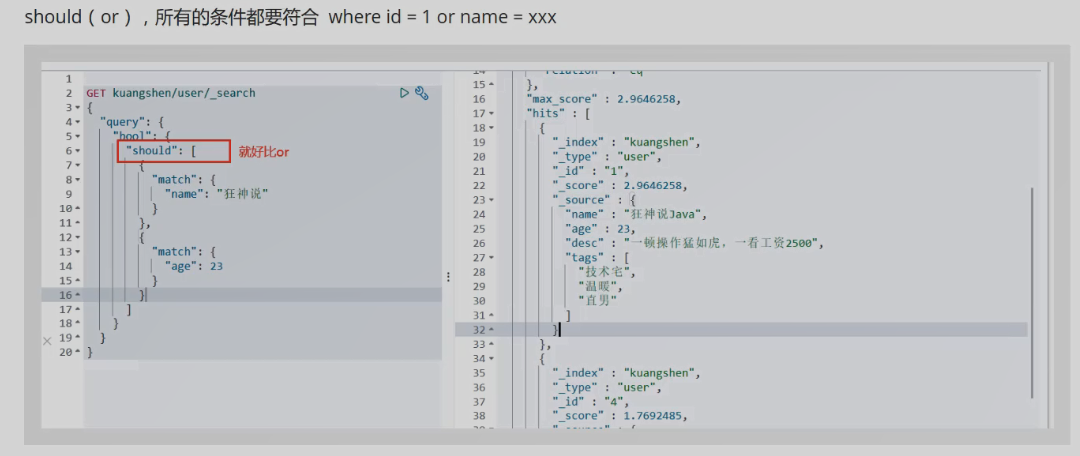Collapse fold arrow at request line 13
Screen dimensions: 1080x456
coord(77,251)
